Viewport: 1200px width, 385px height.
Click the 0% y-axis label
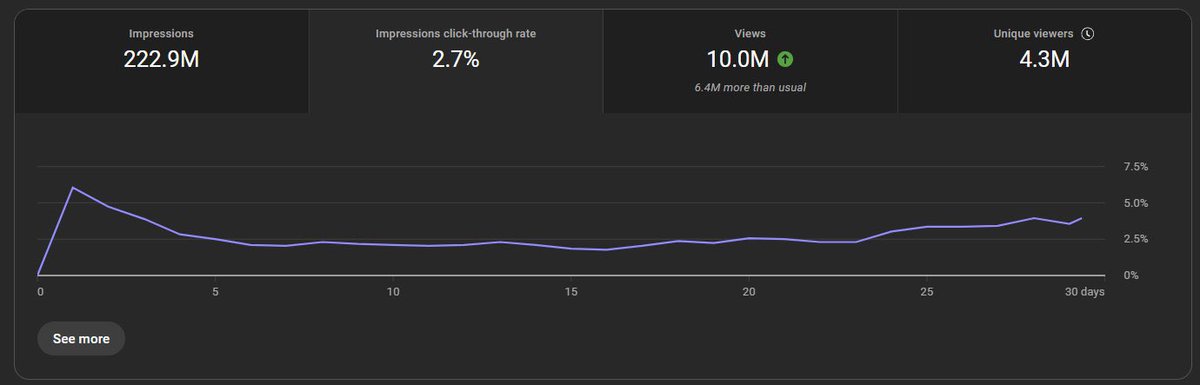[x=1131, y=275]
